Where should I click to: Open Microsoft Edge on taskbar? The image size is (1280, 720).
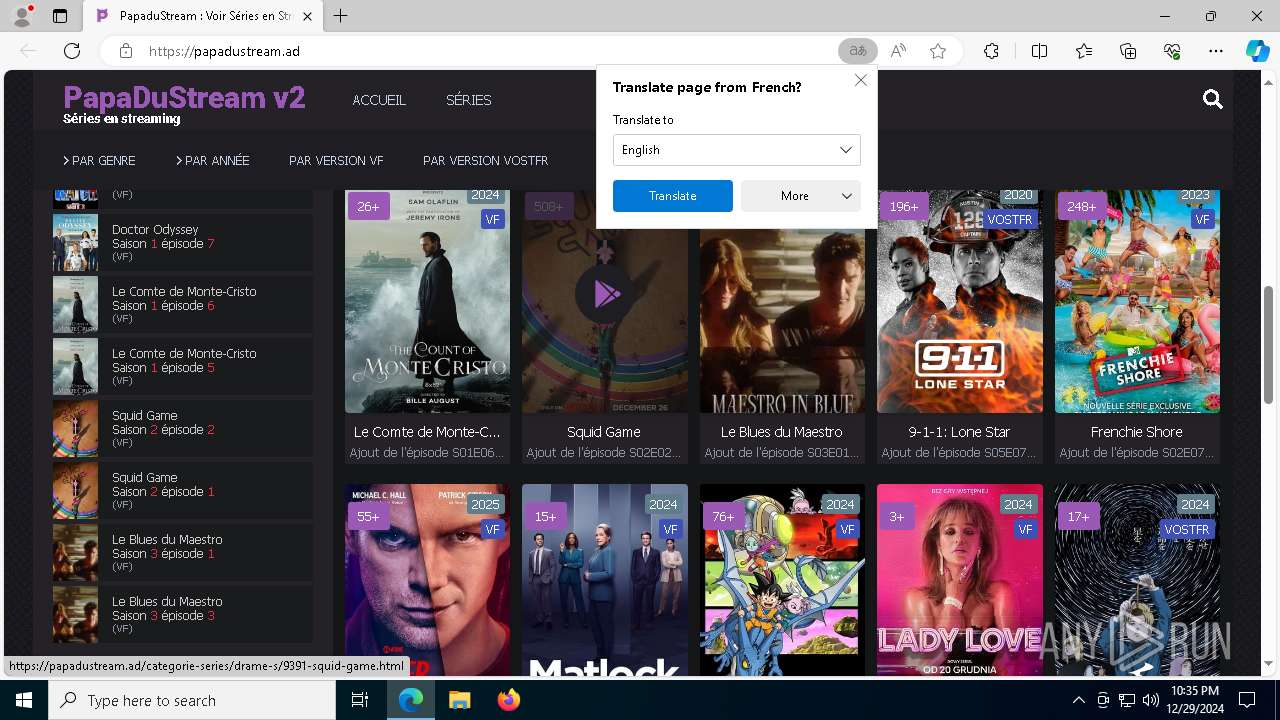[x=411, y=700]
